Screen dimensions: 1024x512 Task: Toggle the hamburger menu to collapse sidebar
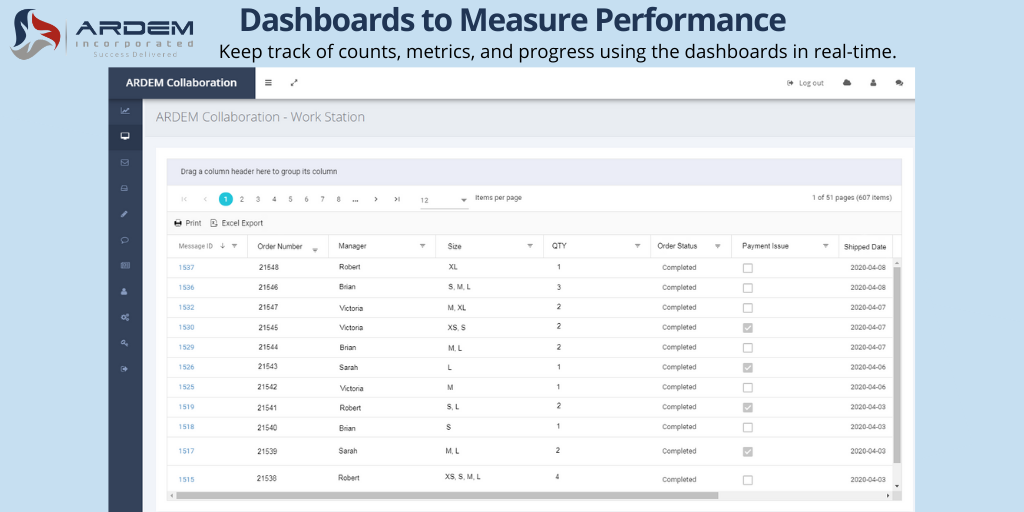click(x=268, y=83)
